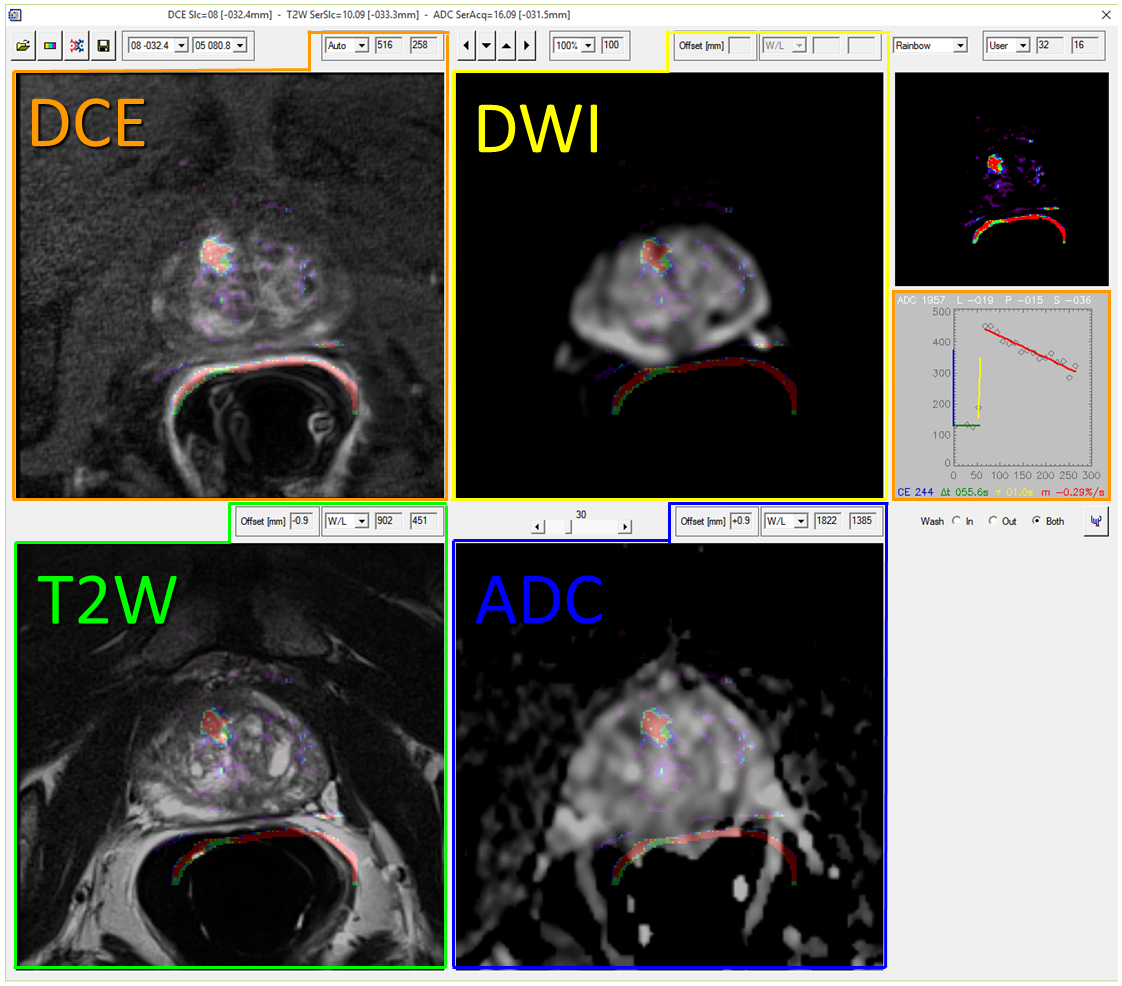Open the User preset dropdown
This screenshot has width=1122, height=986.
(1022, 46)
